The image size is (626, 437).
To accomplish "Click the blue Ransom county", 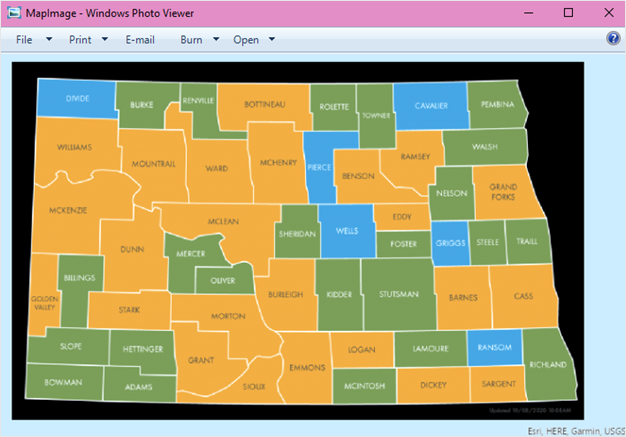I will [494, 346].
